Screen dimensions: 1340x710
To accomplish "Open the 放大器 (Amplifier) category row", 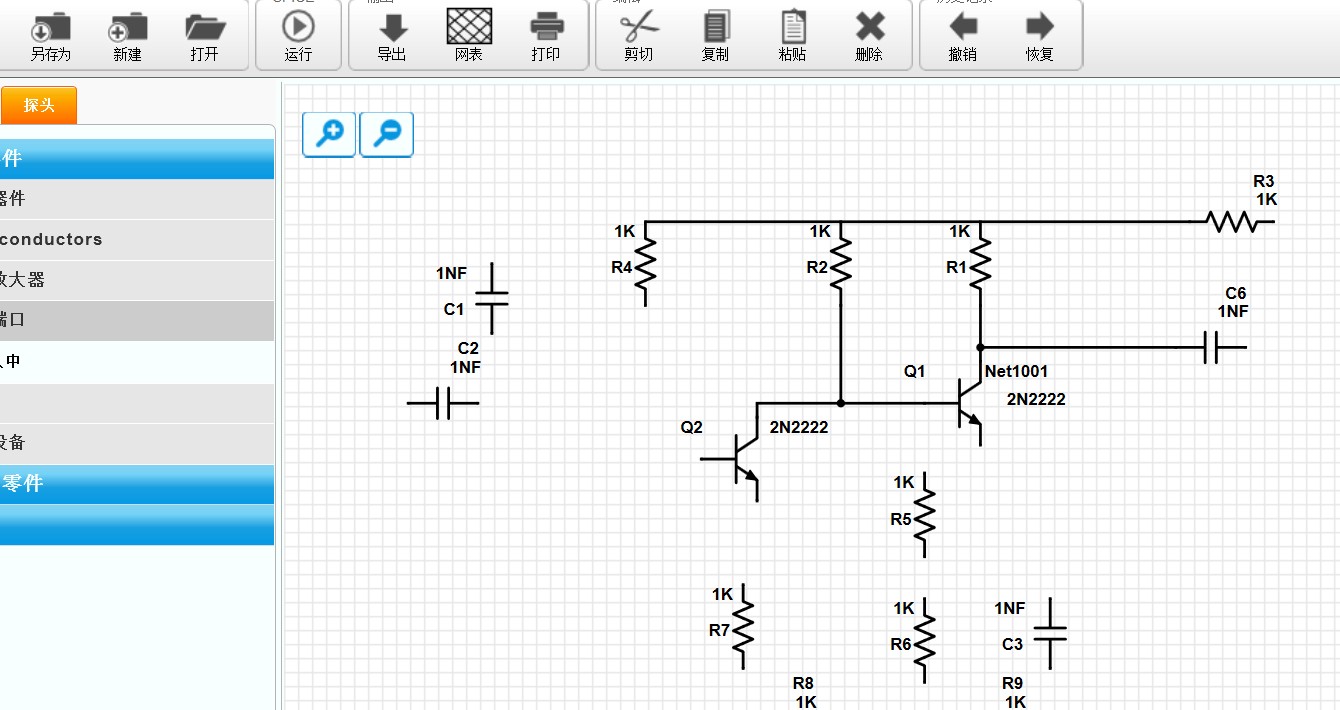I will pos(137,280).
